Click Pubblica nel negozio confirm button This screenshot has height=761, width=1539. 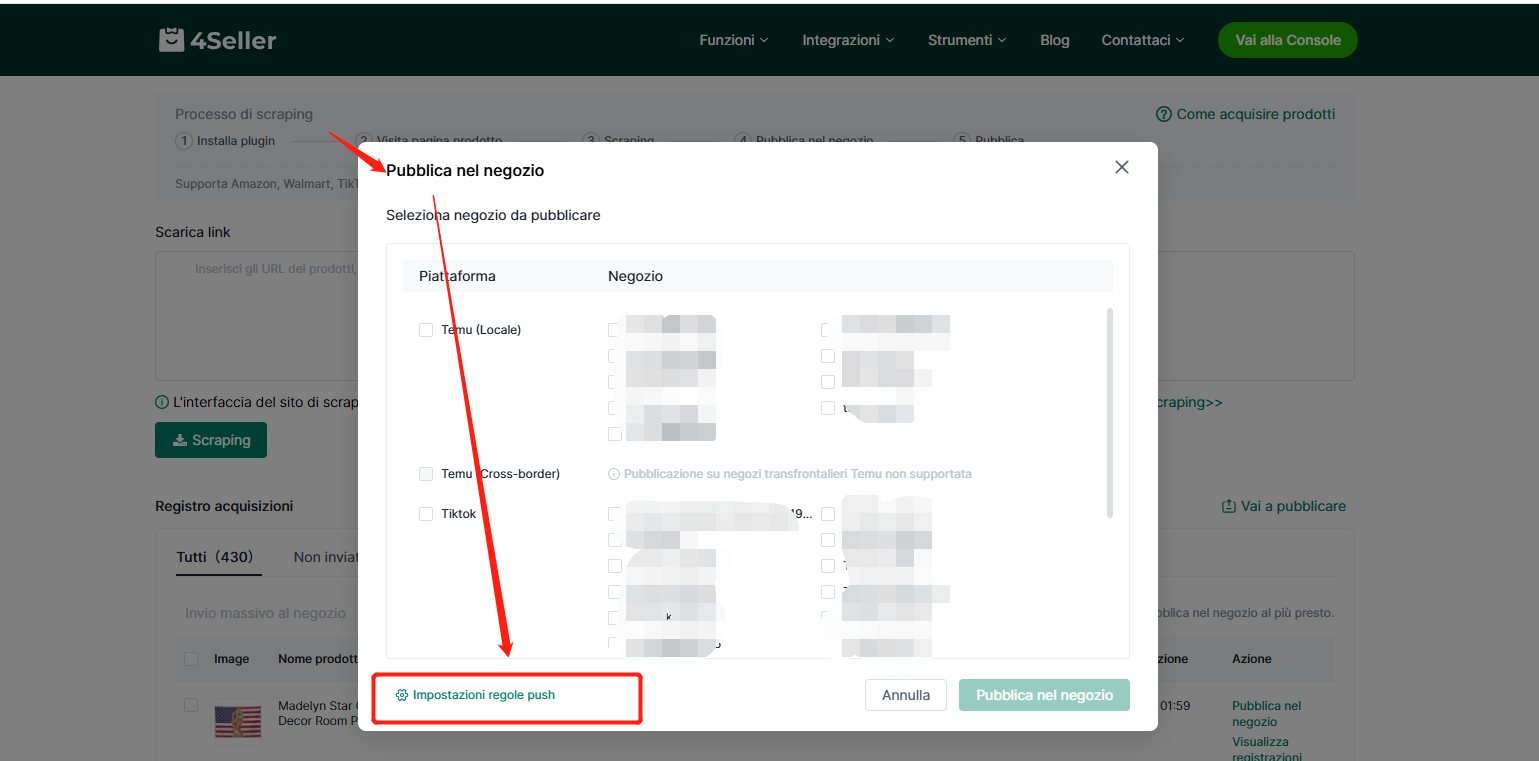click(1044, 695)
